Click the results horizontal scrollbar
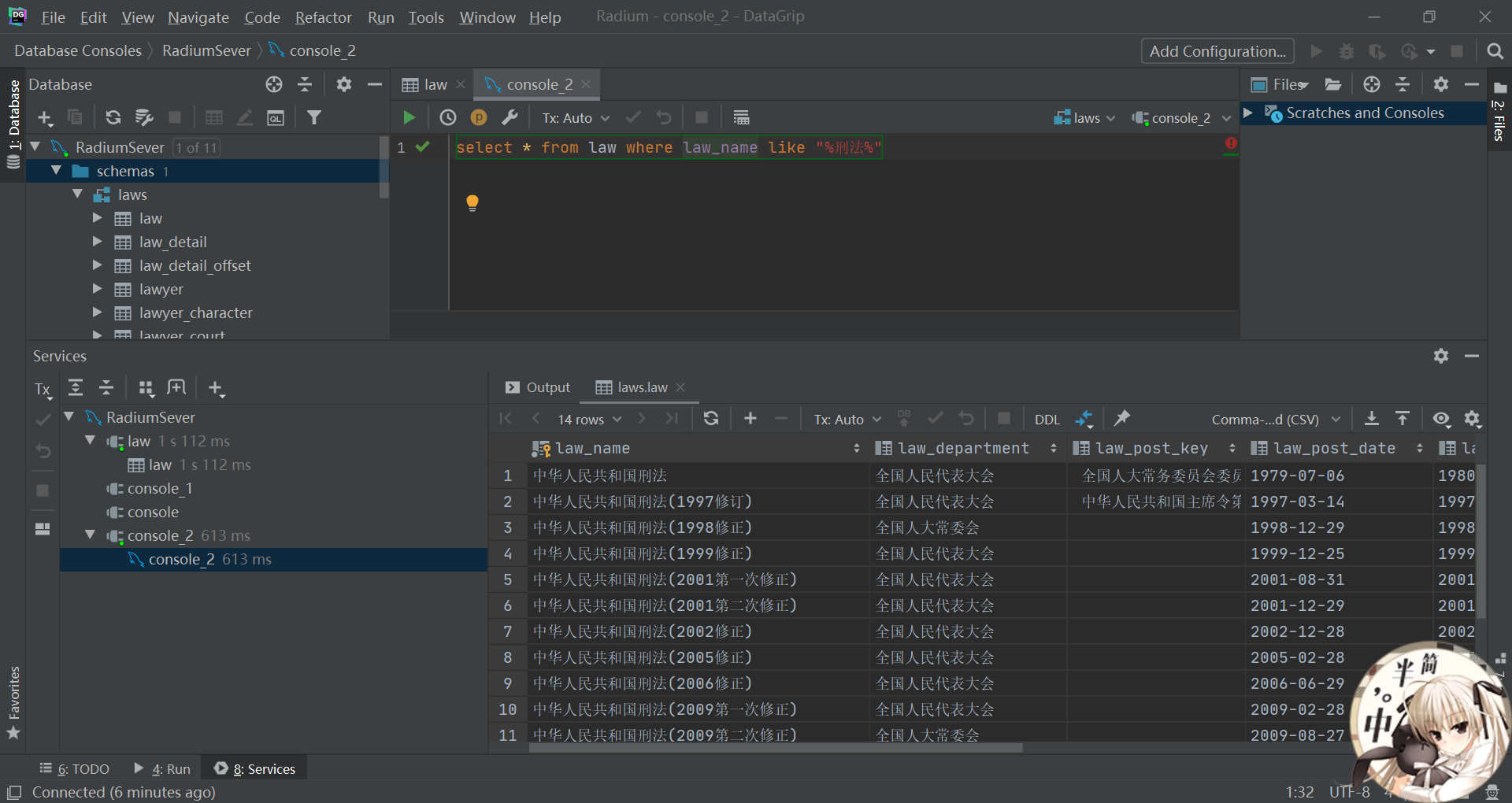1512x803 pixels. pos(776,748)
